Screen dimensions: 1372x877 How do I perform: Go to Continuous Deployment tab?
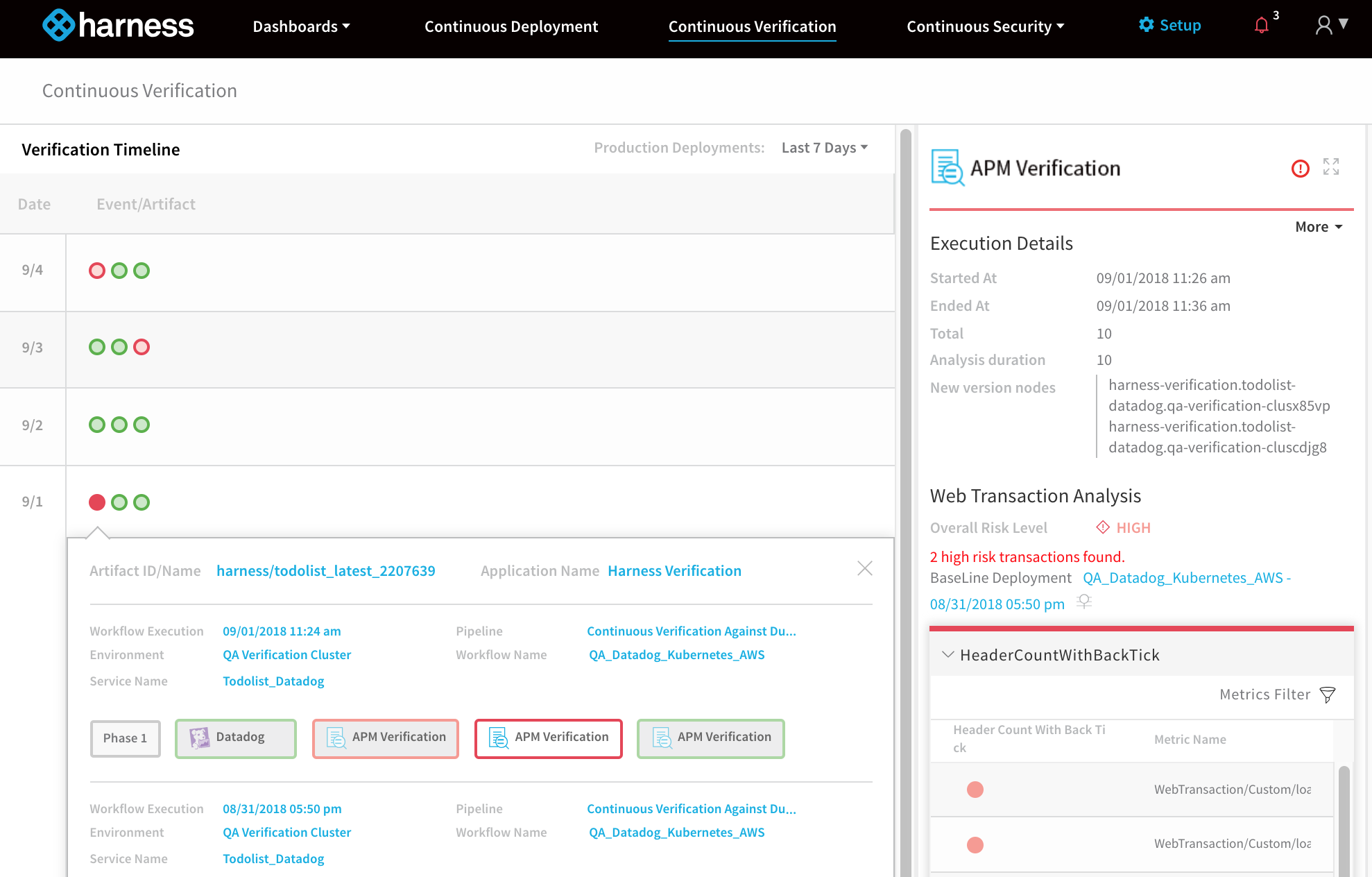pos(511,26)
